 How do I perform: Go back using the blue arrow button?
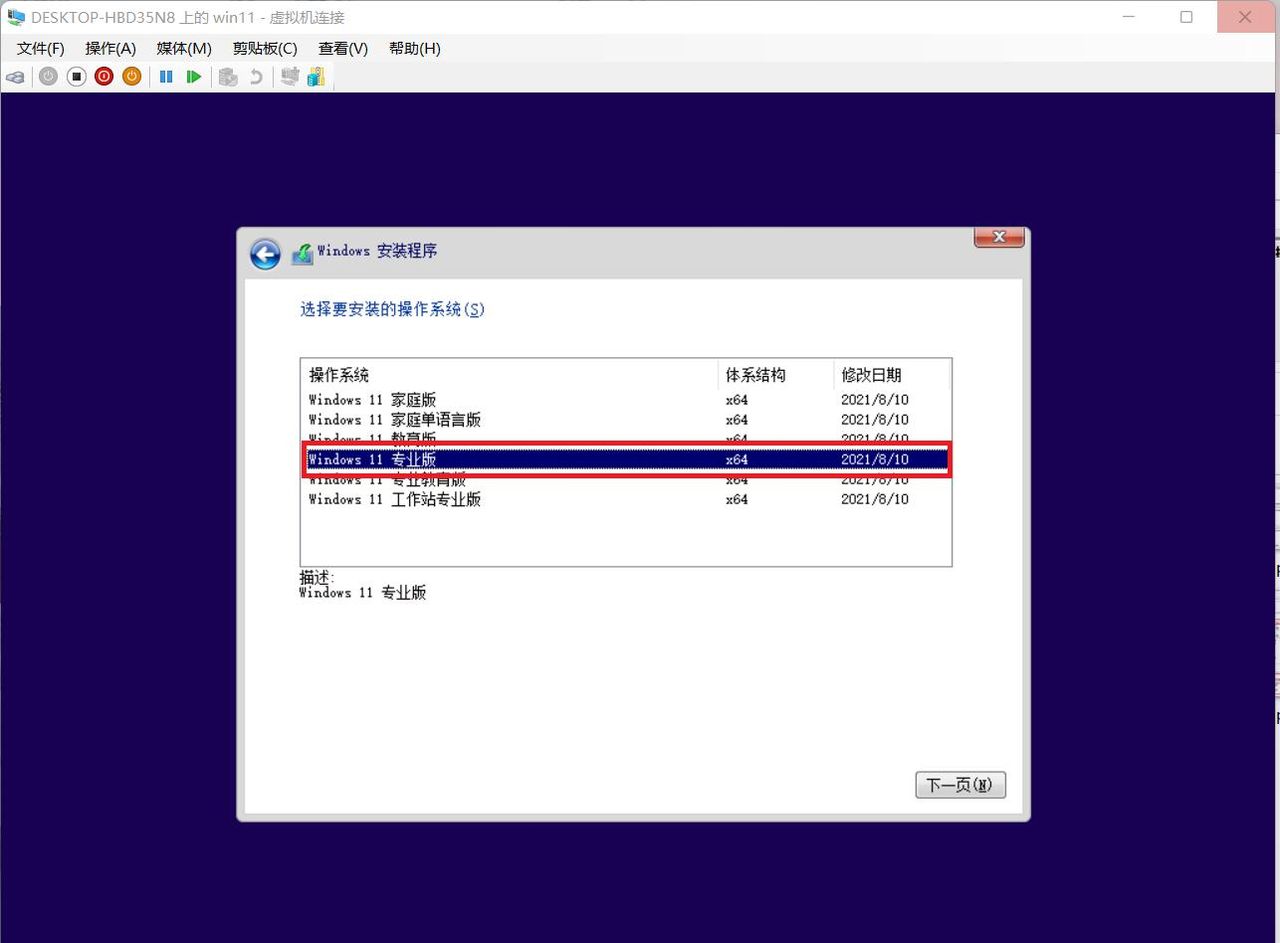click(x=265, y=254)
